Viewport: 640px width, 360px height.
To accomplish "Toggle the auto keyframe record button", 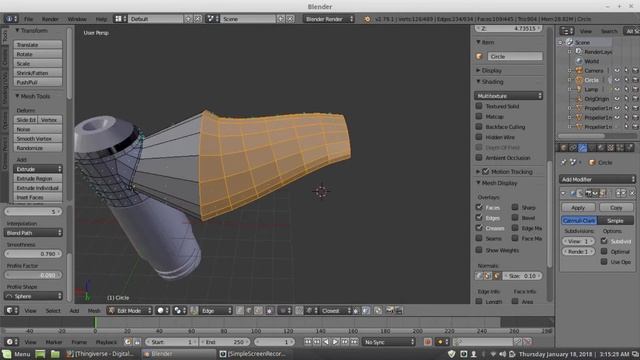I will [427, 342].
